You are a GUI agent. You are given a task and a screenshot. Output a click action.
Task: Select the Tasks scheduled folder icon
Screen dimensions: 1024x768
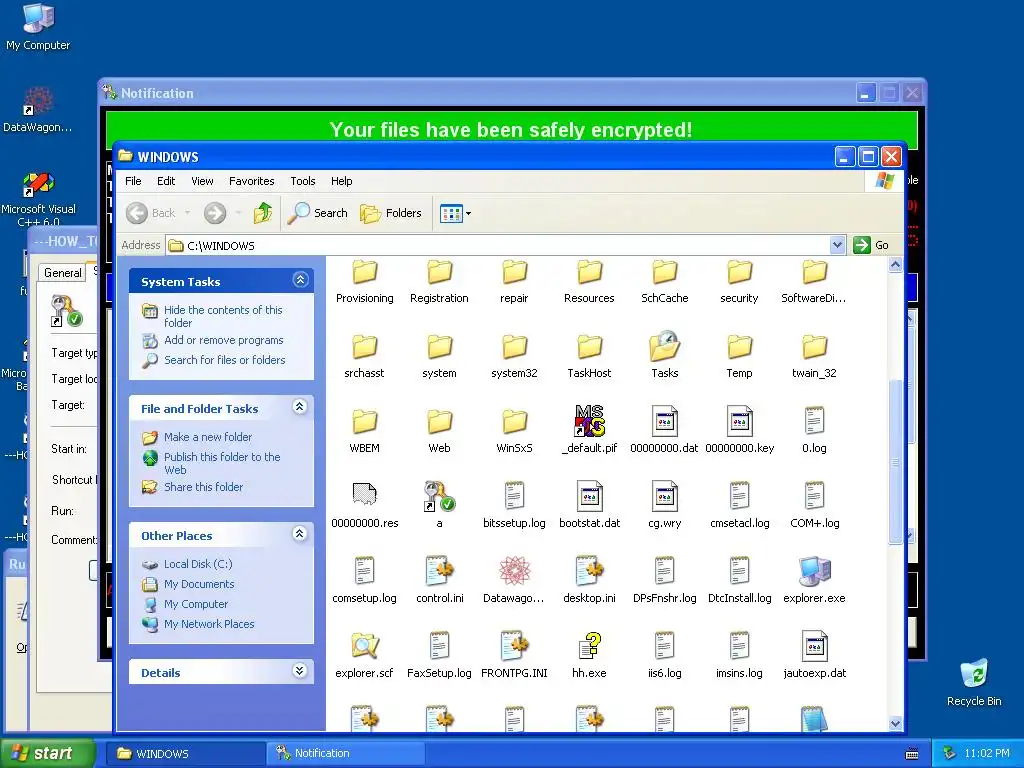pyautogui.click(x=665, y=346)
